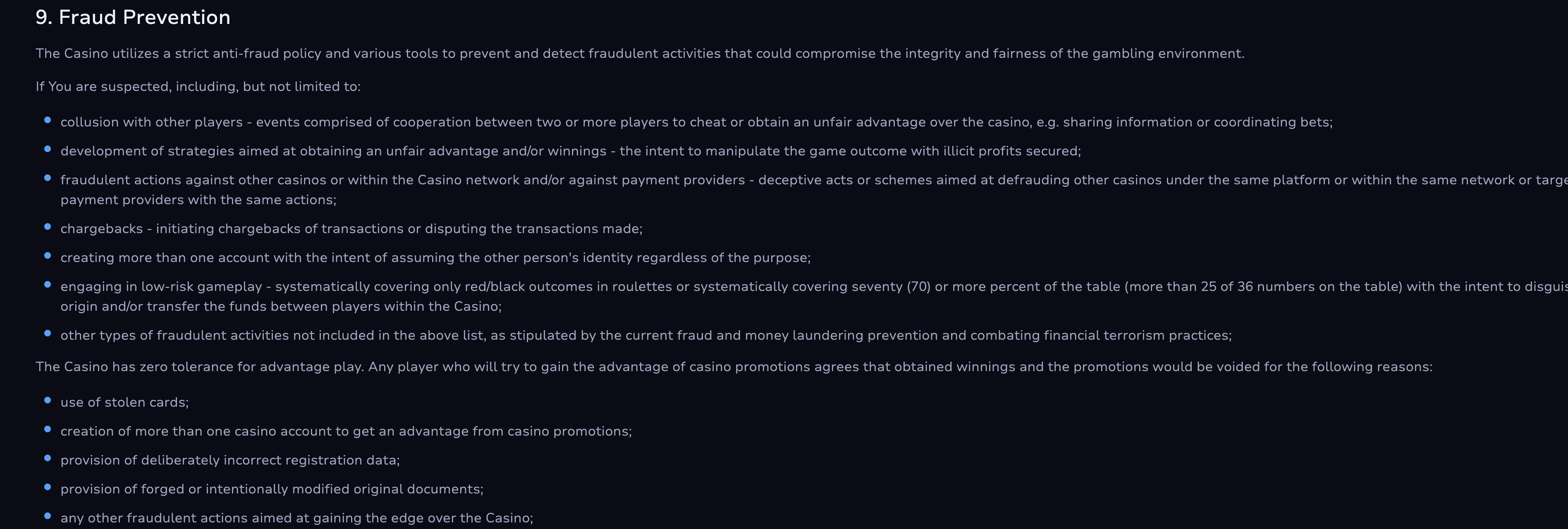Click the 'collusion with other players' list item
This screenshot has height=529, width=1568.
click(x=696, y=122)
